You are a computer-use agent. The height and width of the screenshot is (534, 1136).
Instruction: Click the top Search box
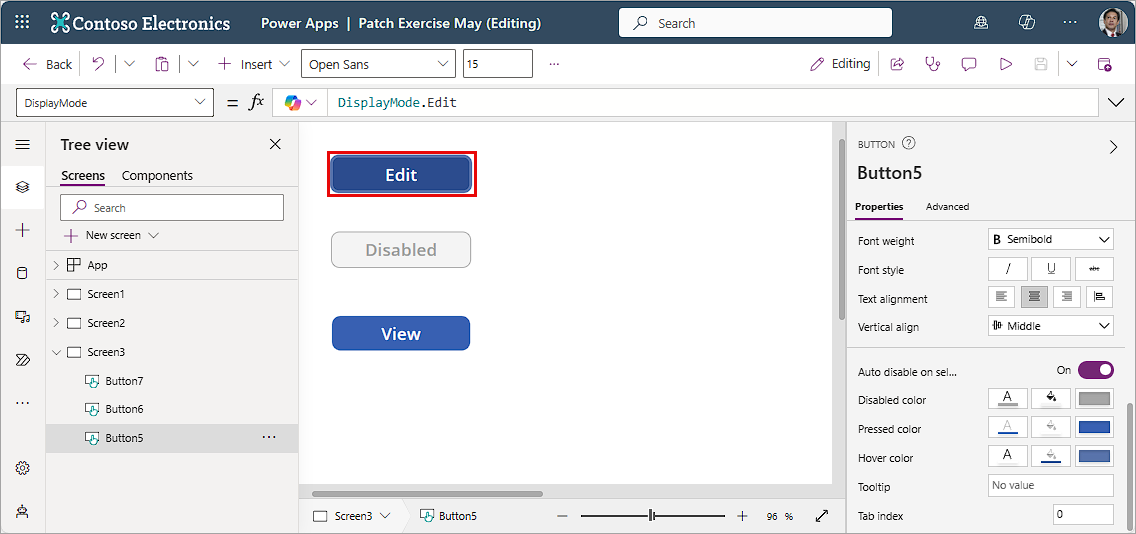pyautogui.click(x=756, y=22)
